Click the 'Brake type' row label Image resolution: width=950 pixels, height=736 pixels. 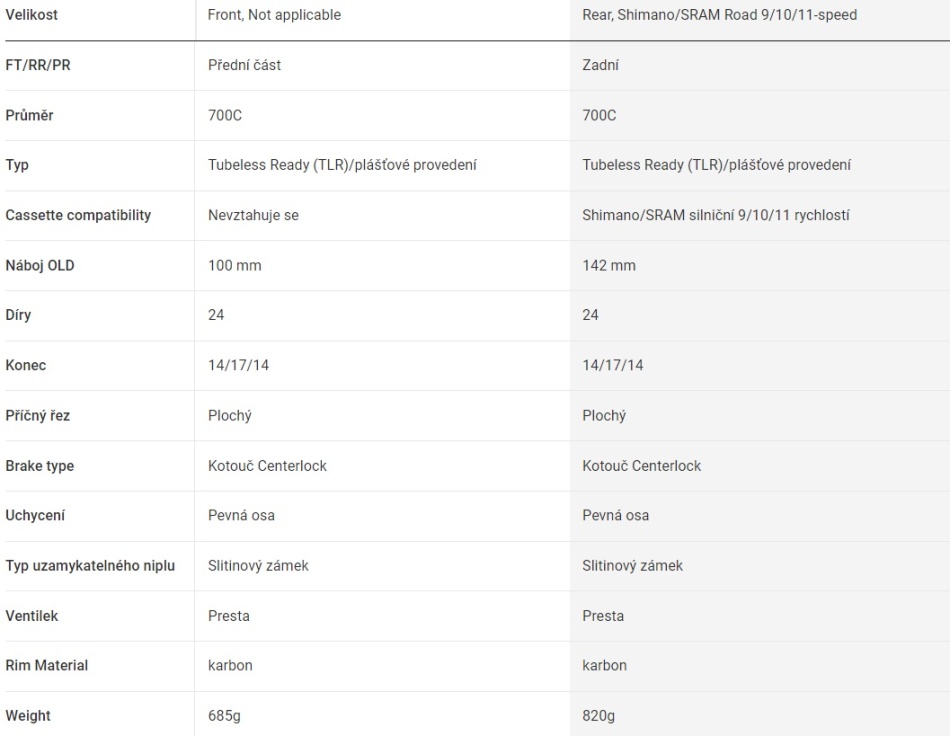tap(39, 466)
